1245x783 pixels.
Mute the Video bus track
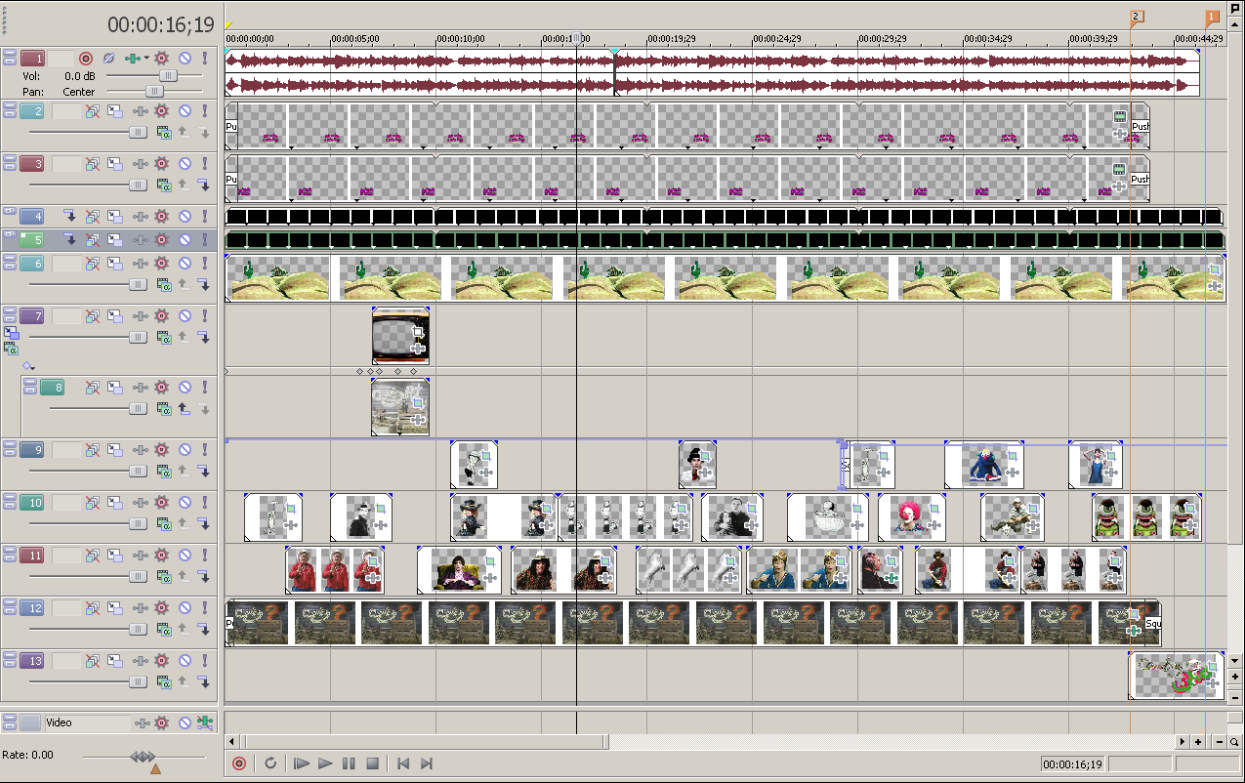point(185,722)
